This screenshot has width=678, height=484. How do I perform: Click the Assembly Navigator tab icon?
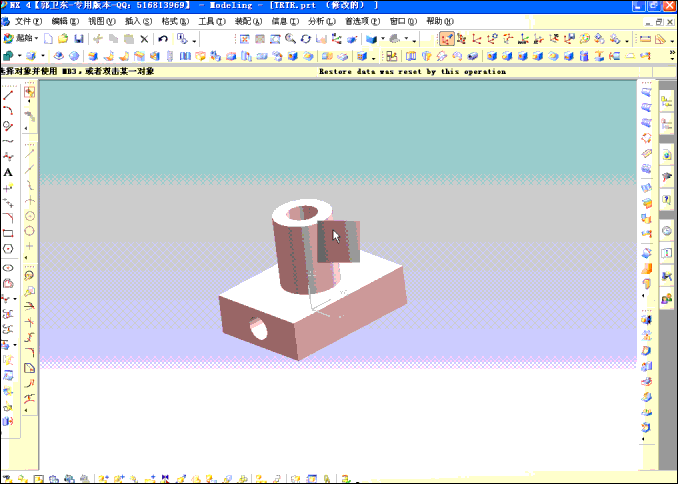pos(667,102)
